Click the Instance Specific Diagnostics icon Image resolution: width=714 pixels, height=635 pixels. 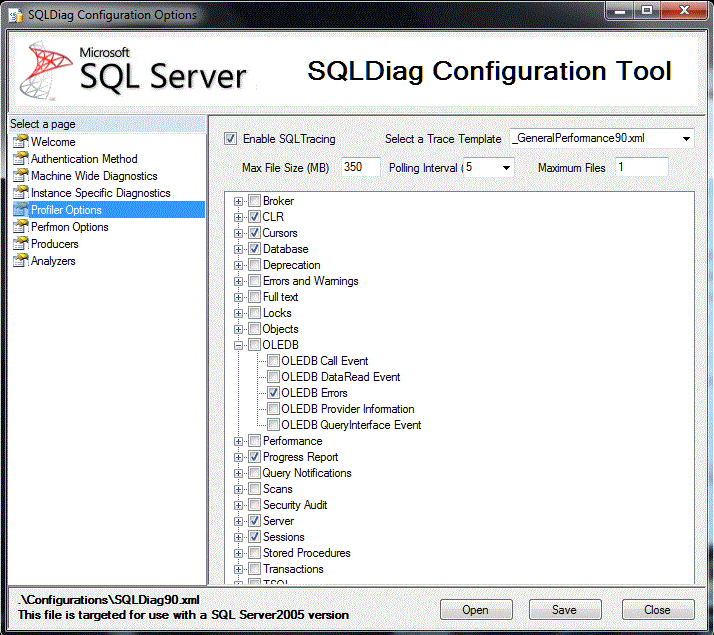[20, 193]
